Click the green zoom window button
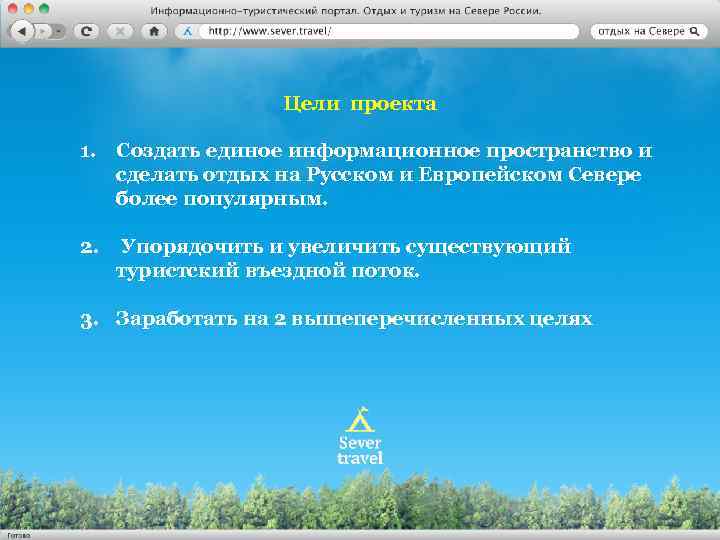Viewport: 720px width, 540px height. click(x=44, y=8)
